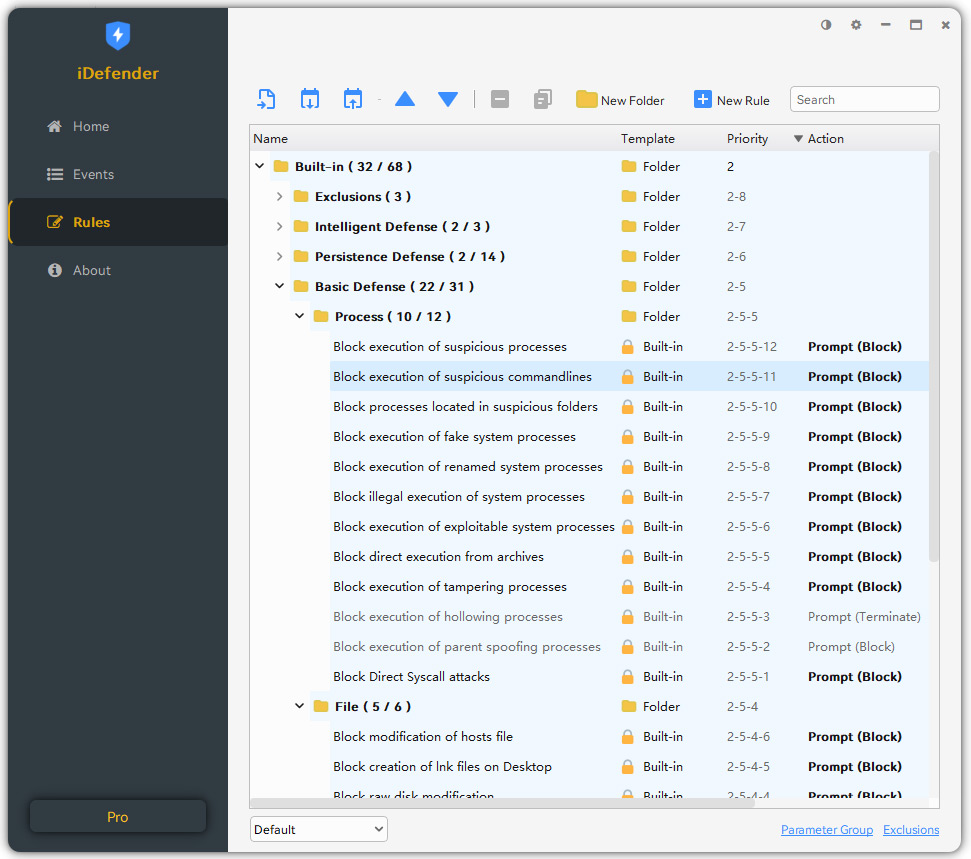Click the grey minus remove icon

(x=500, y=99)
